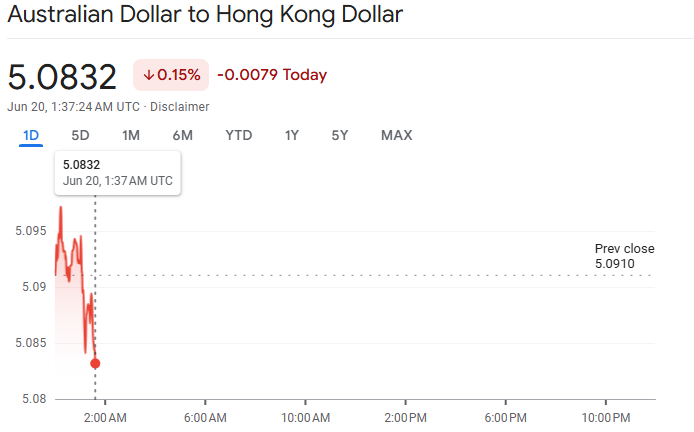The height and width of the screenshot is (432, 694).
Task: Click the down arrow icon in badge
Action: point(149,75)
